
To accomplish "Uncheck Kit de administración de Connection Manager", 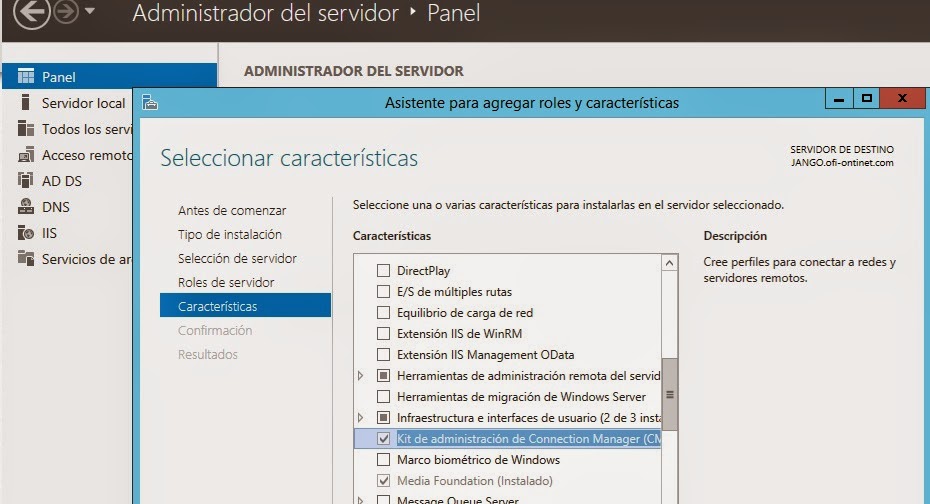I will pyautogui.click(x=383, y=439).
